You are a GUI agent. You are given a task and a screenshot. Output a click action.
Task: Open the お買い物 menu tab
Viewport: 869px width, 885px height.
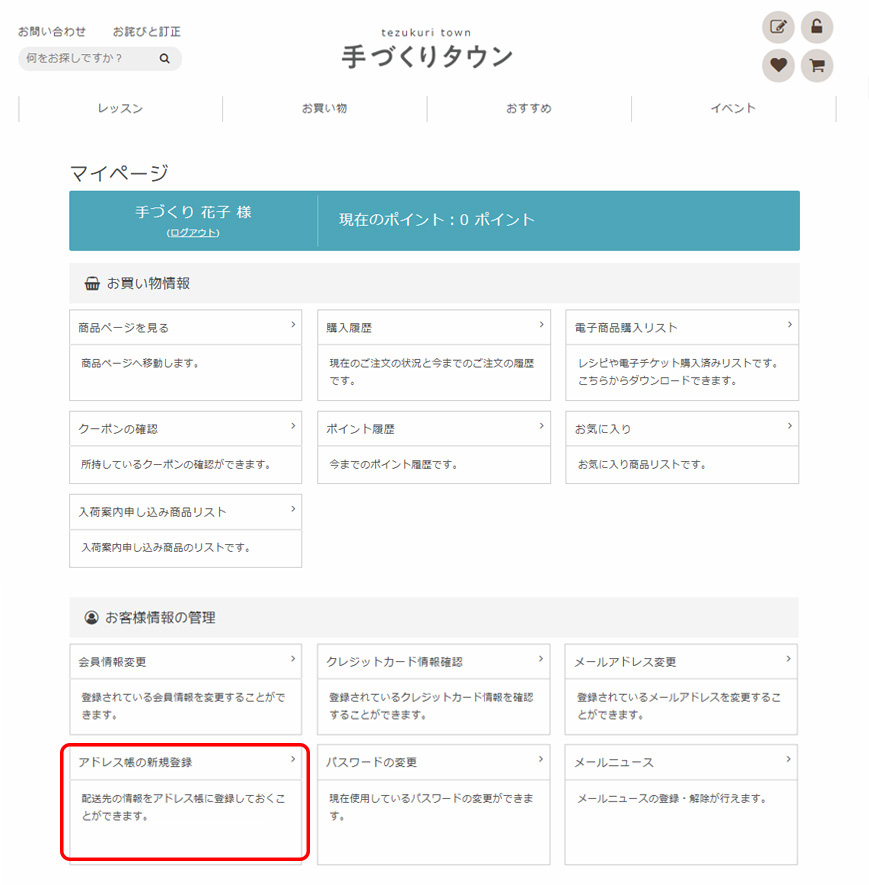click(x=324, y=108)
